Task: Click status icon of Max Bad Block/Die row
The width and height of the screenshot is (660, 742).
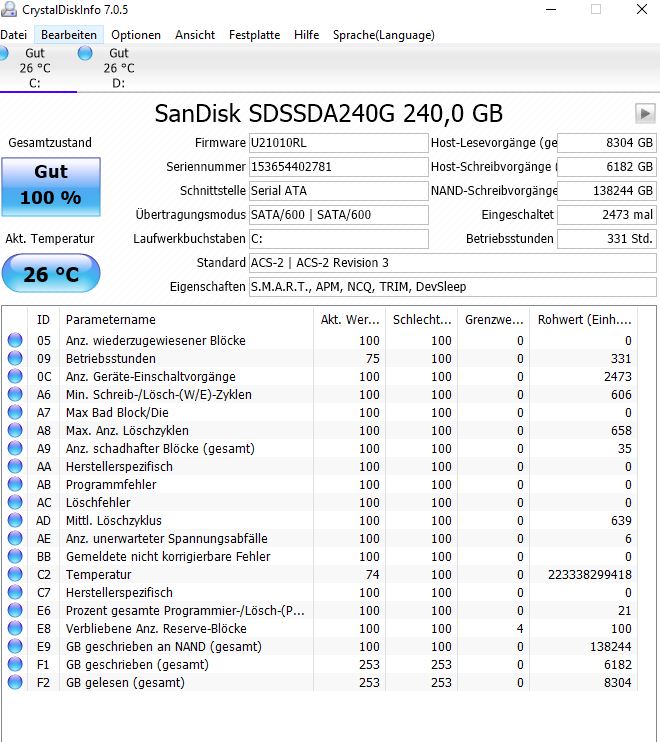Action: (15, 412)
